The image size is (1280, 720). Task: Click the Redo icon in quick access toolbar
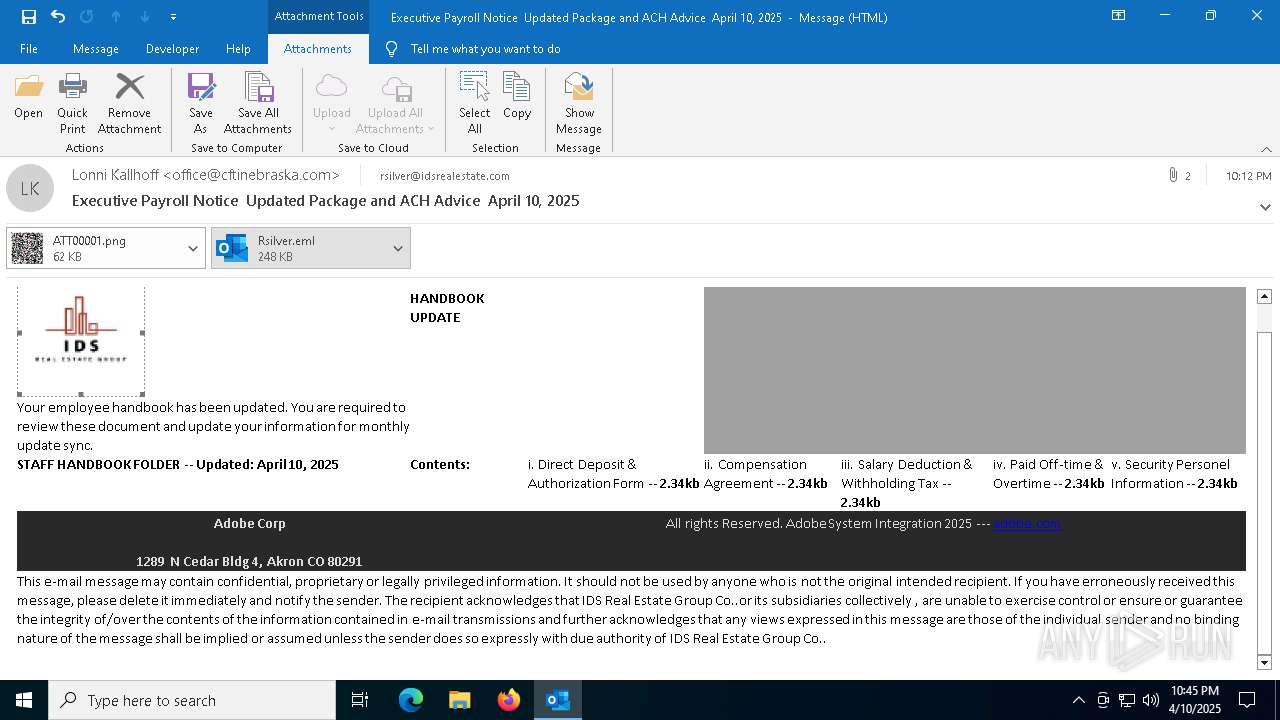pyautogui.click(x=86, y=17)
